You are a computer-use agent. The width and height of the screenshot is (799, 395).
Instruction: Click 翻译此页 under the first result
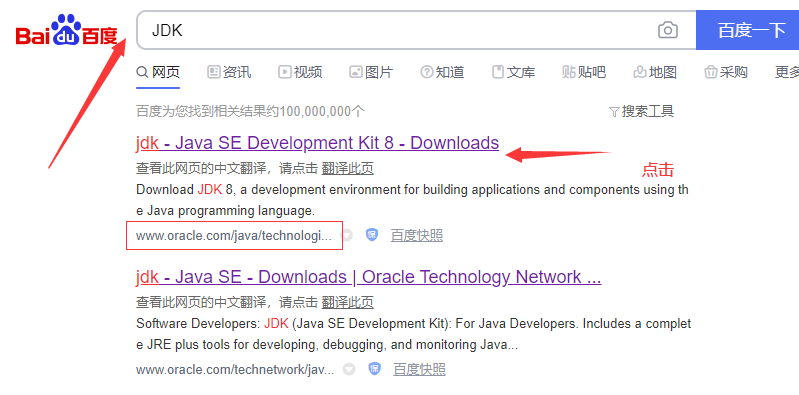[x=348, y=168]
